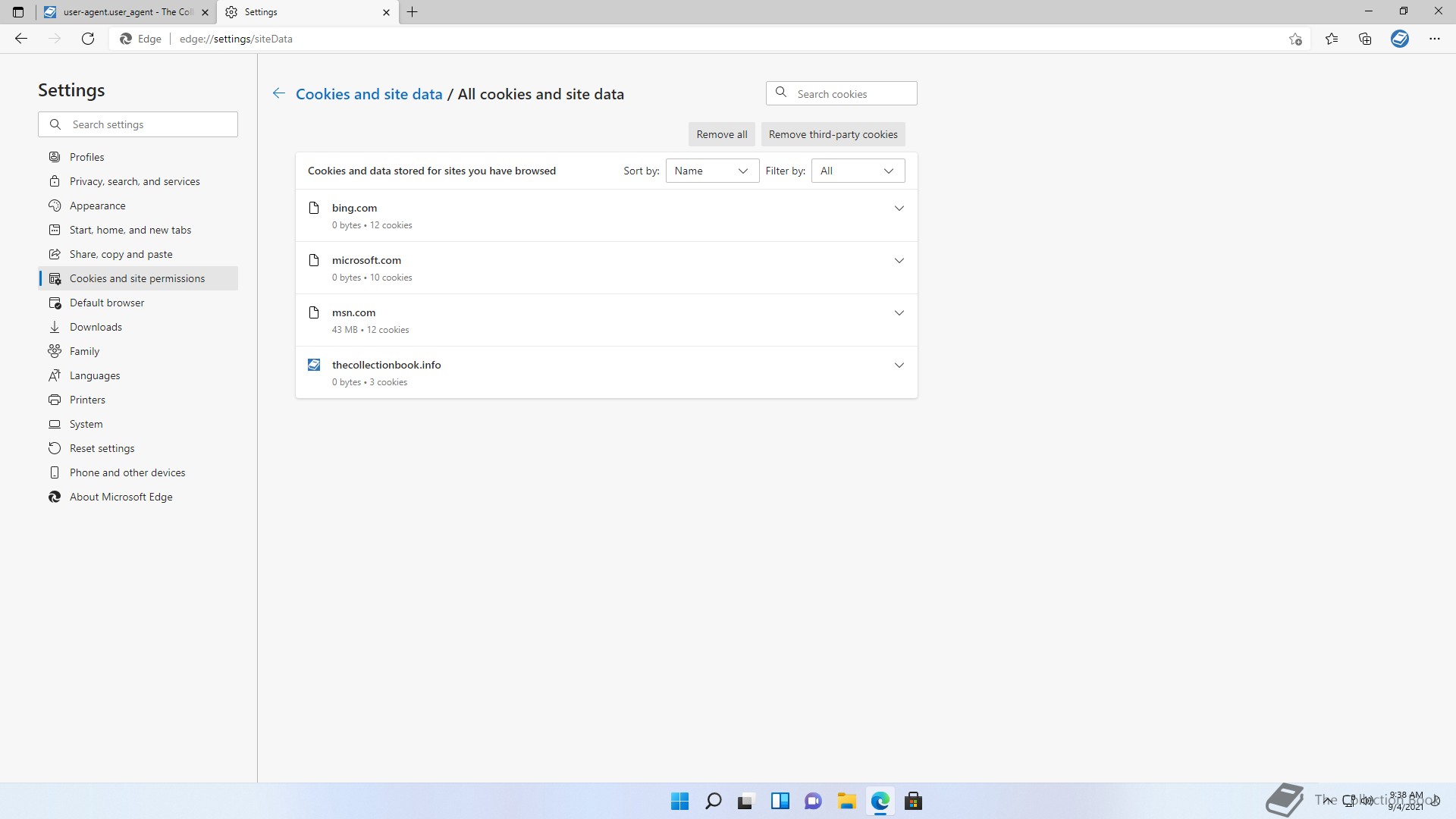
Task: Close the Settings tab
Action: click(x=386, y=12)
